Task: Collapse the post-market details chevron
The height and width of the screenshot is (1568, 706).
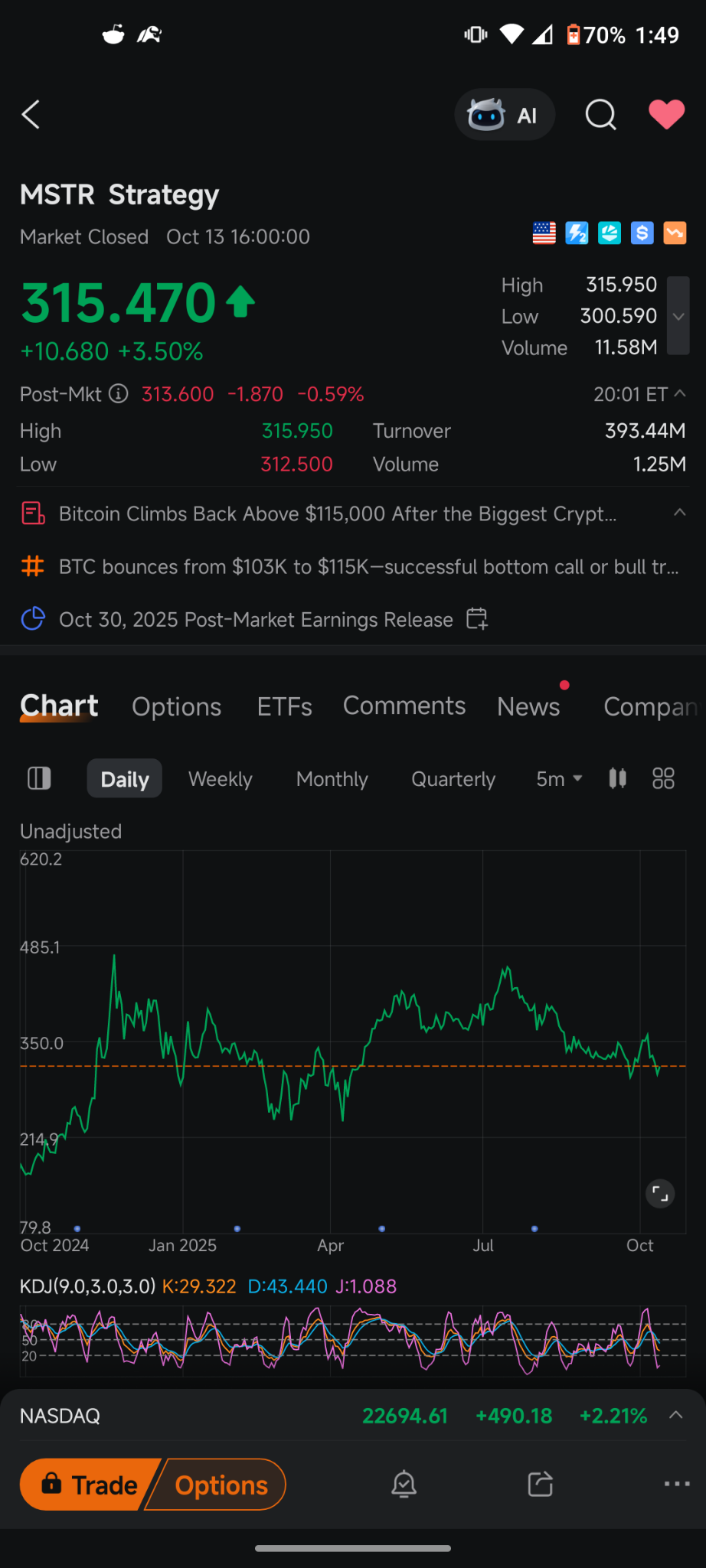Action: click(x=679, y=393)
